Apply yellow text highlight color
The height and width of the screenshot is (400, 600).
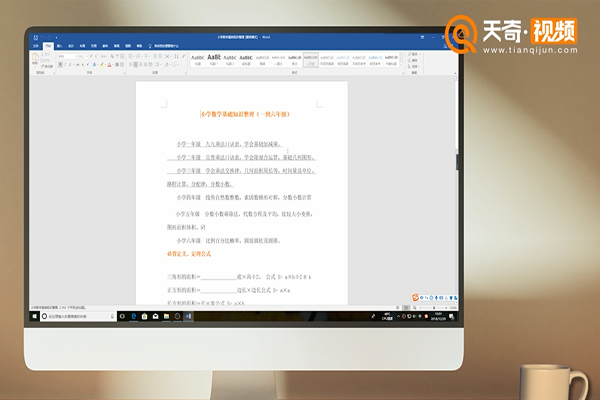(102, 65)
